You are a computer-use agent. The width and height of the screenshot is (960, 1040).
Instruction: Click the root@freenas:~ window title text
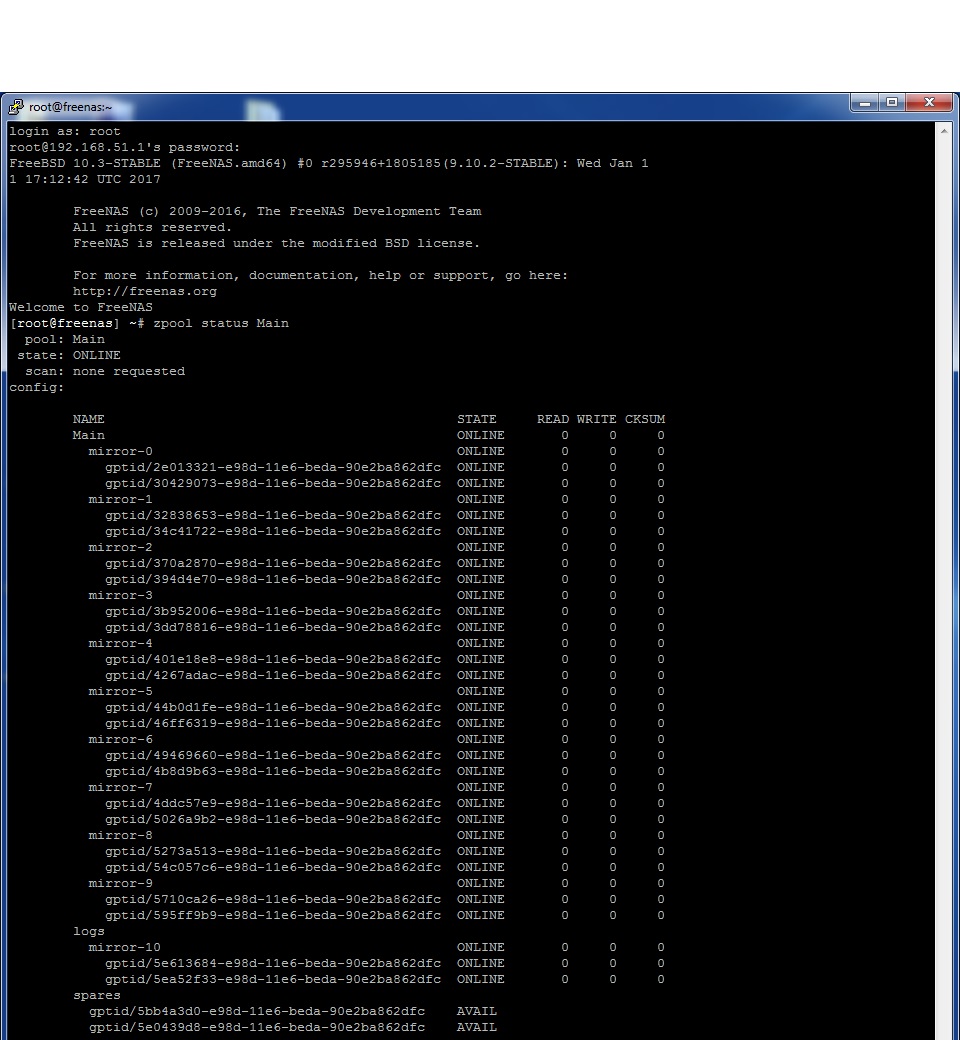(70, 107)
